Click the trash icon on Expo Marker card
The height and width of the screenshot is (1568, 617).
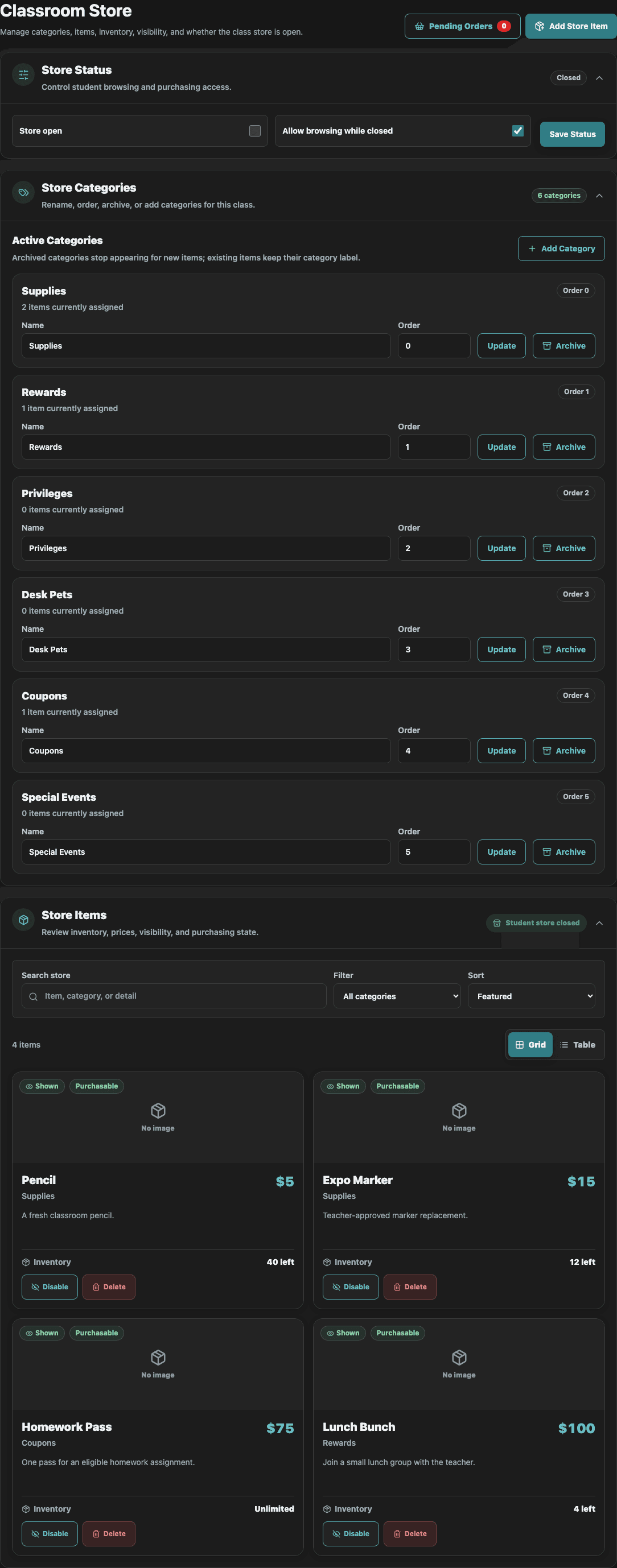point(397,1287)
